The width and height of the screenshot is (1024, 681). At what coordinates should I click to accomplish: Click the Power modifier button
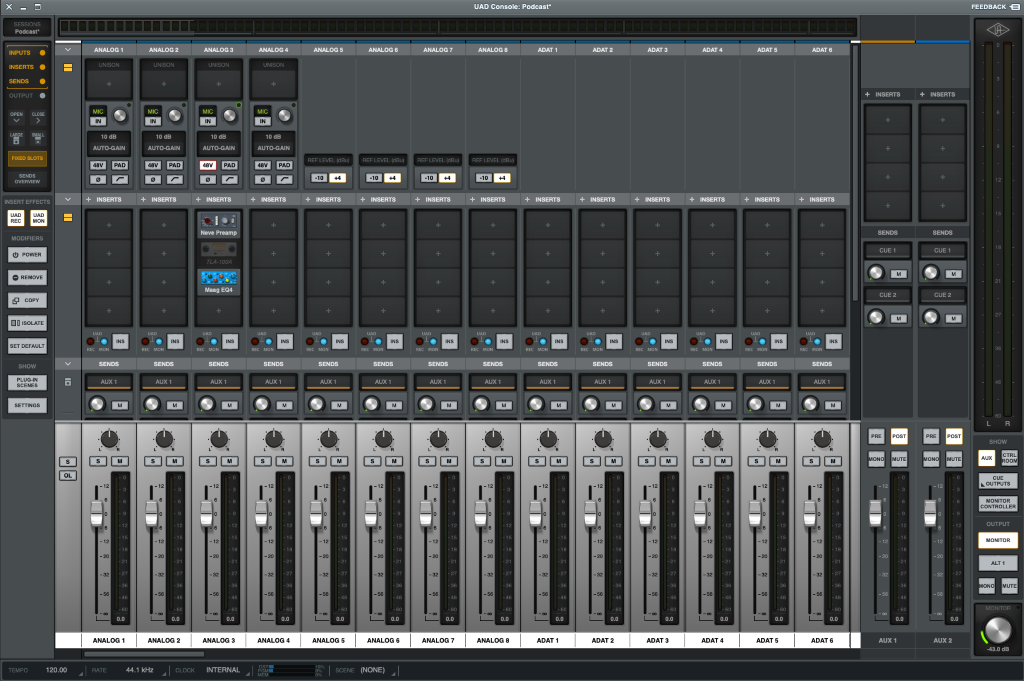tap(27, 255)
